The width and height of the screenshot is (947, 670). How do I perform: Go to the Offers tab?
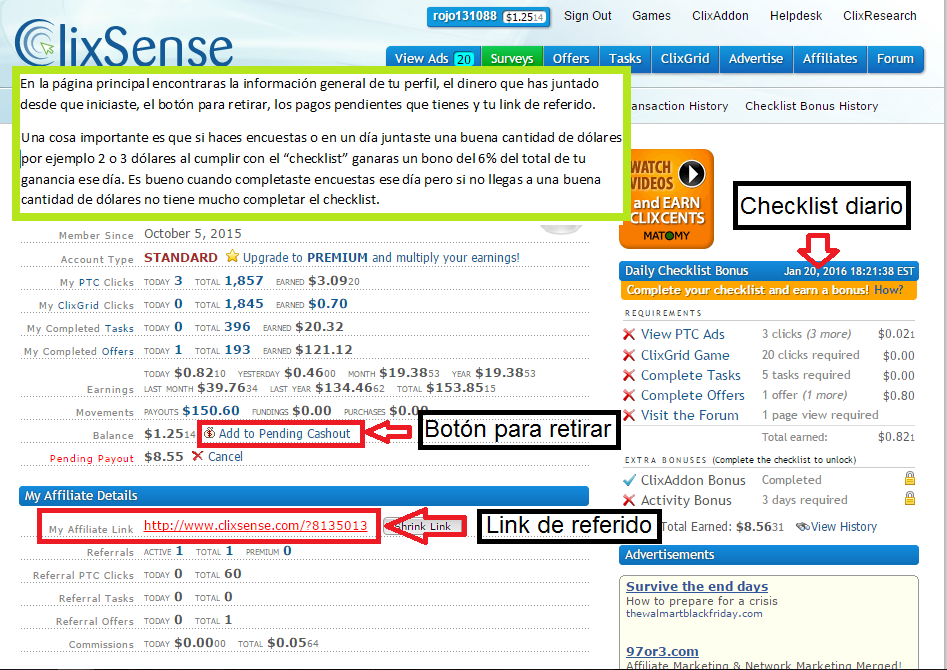571,59
